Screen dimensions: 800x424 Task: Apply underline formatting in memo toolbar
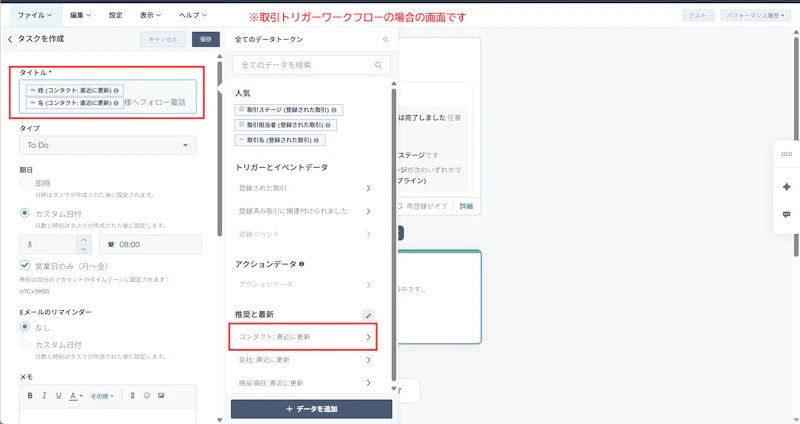(x=58, y=395)
